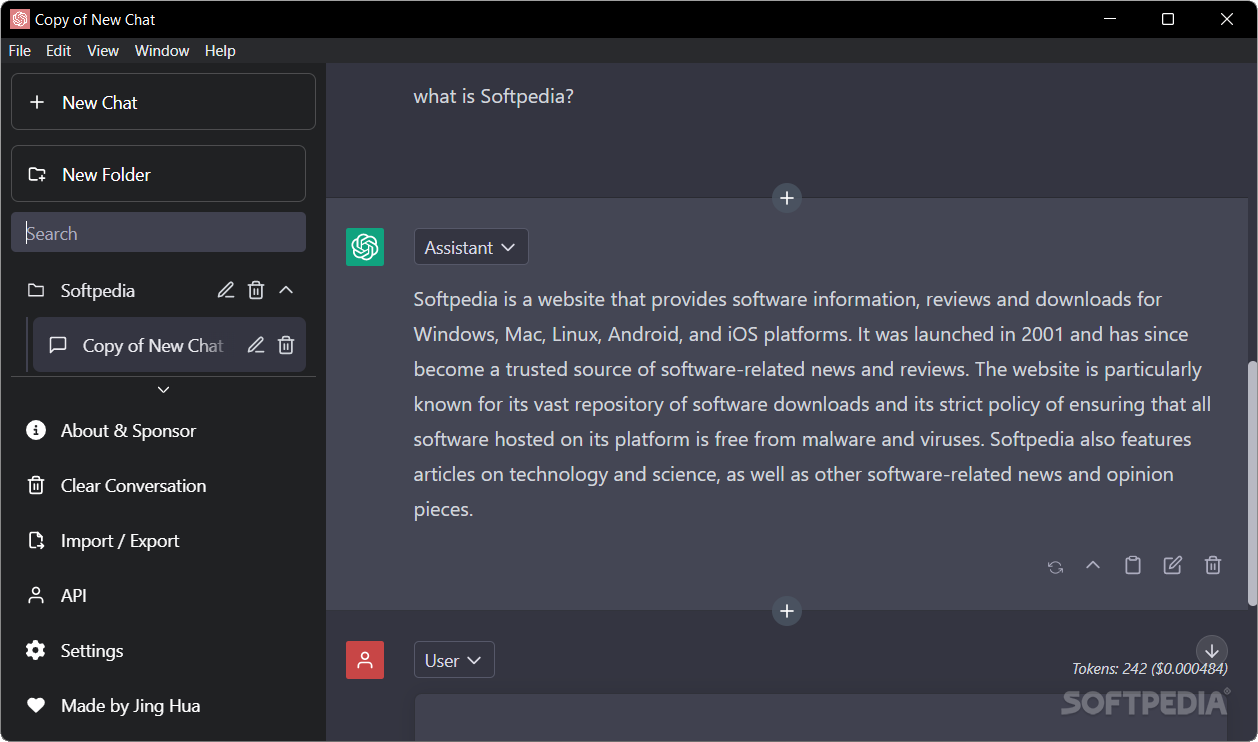
Task: Open the API settings entry
Action: pyautogui.click(x=163, y=595)
